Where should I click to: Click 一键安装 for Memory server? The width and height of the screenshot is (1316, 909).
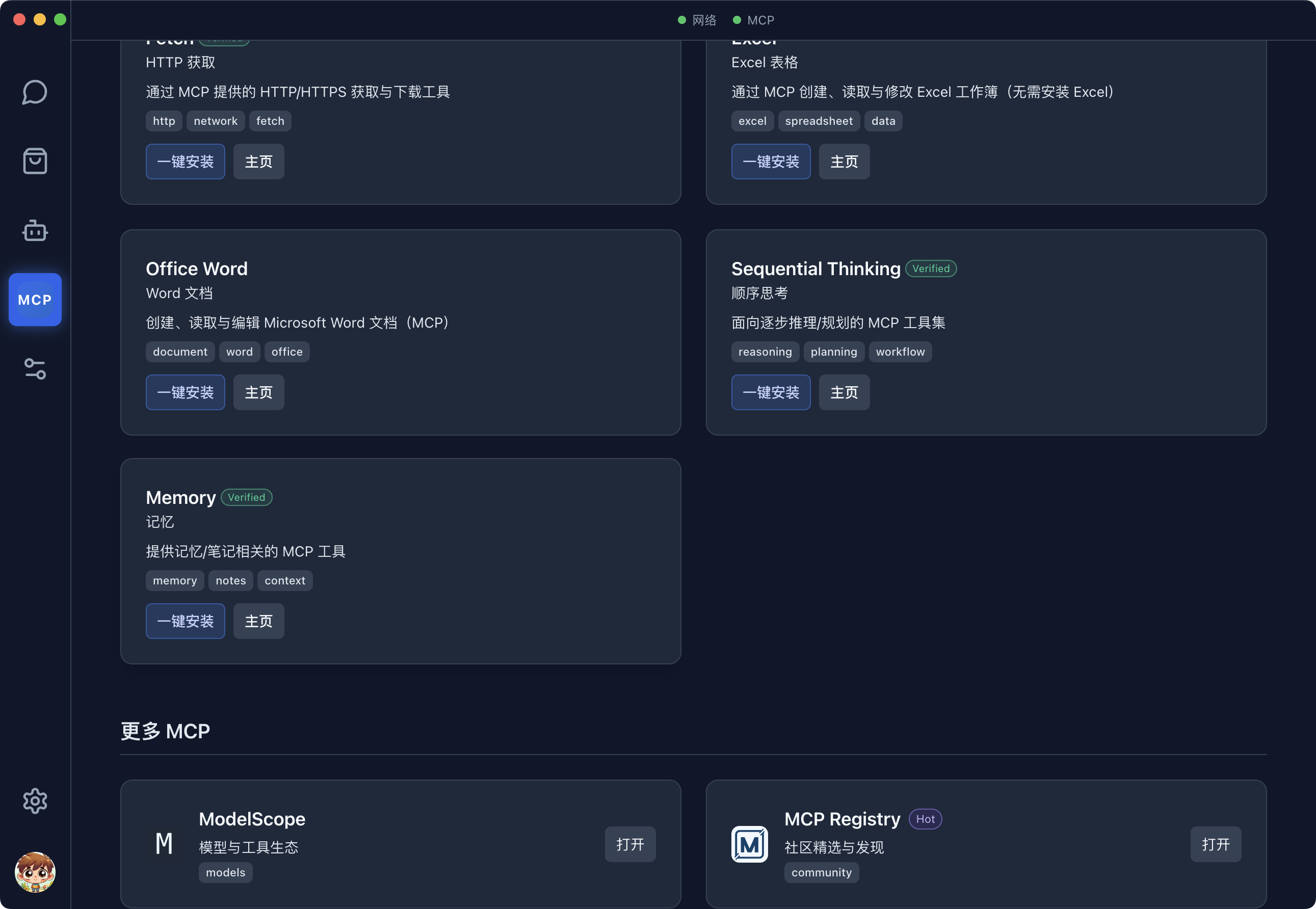185,621
